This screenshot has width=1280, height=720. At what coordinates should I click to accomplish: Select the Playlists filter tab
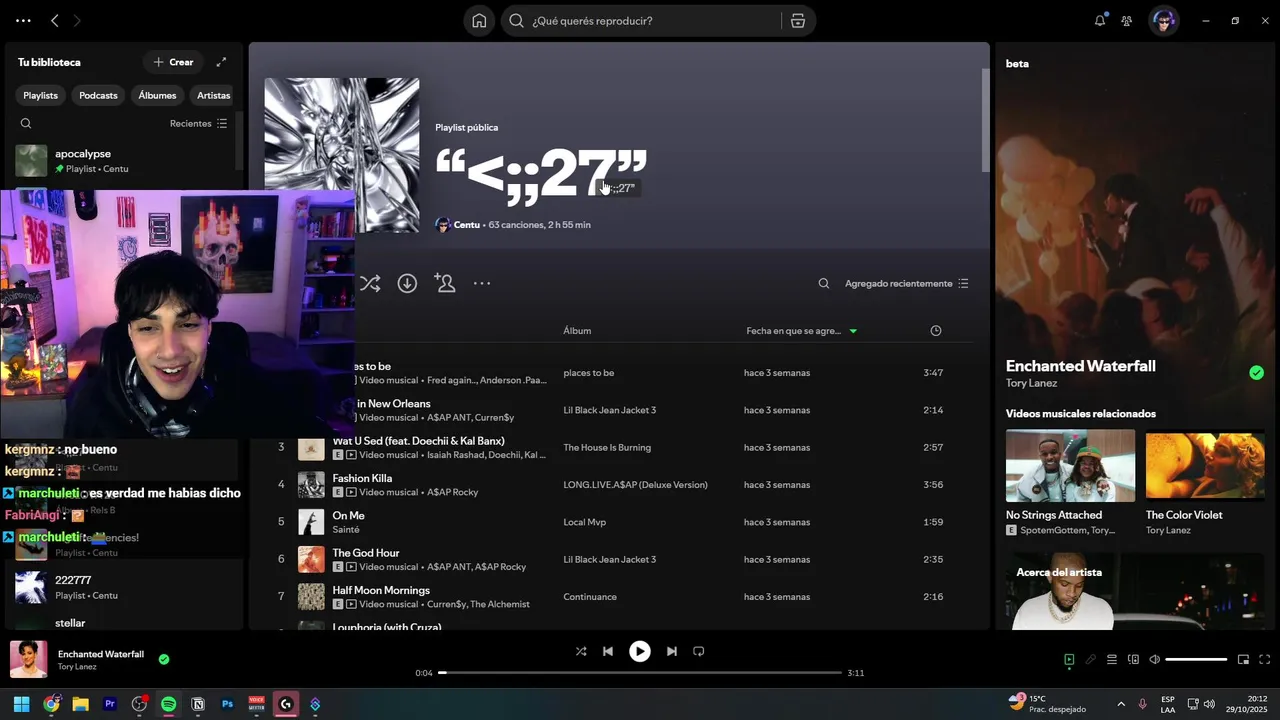pos(41,96)
